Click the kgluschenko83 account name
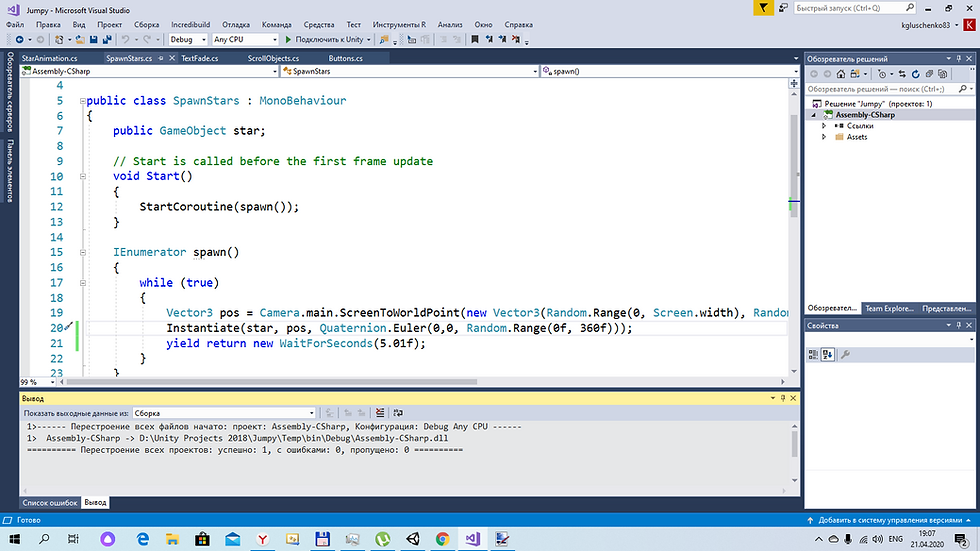Image resolution: width=980 pixels, height=551 pixels. (926, 25)
